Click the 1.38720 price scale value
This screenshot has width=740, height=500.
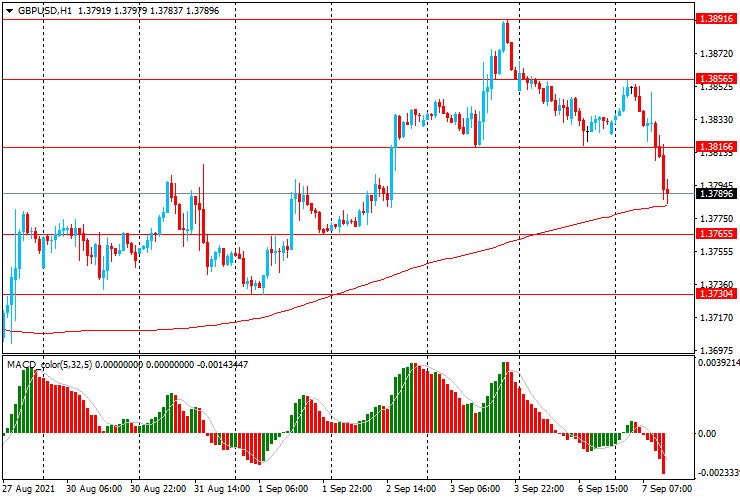coord(717,54)
